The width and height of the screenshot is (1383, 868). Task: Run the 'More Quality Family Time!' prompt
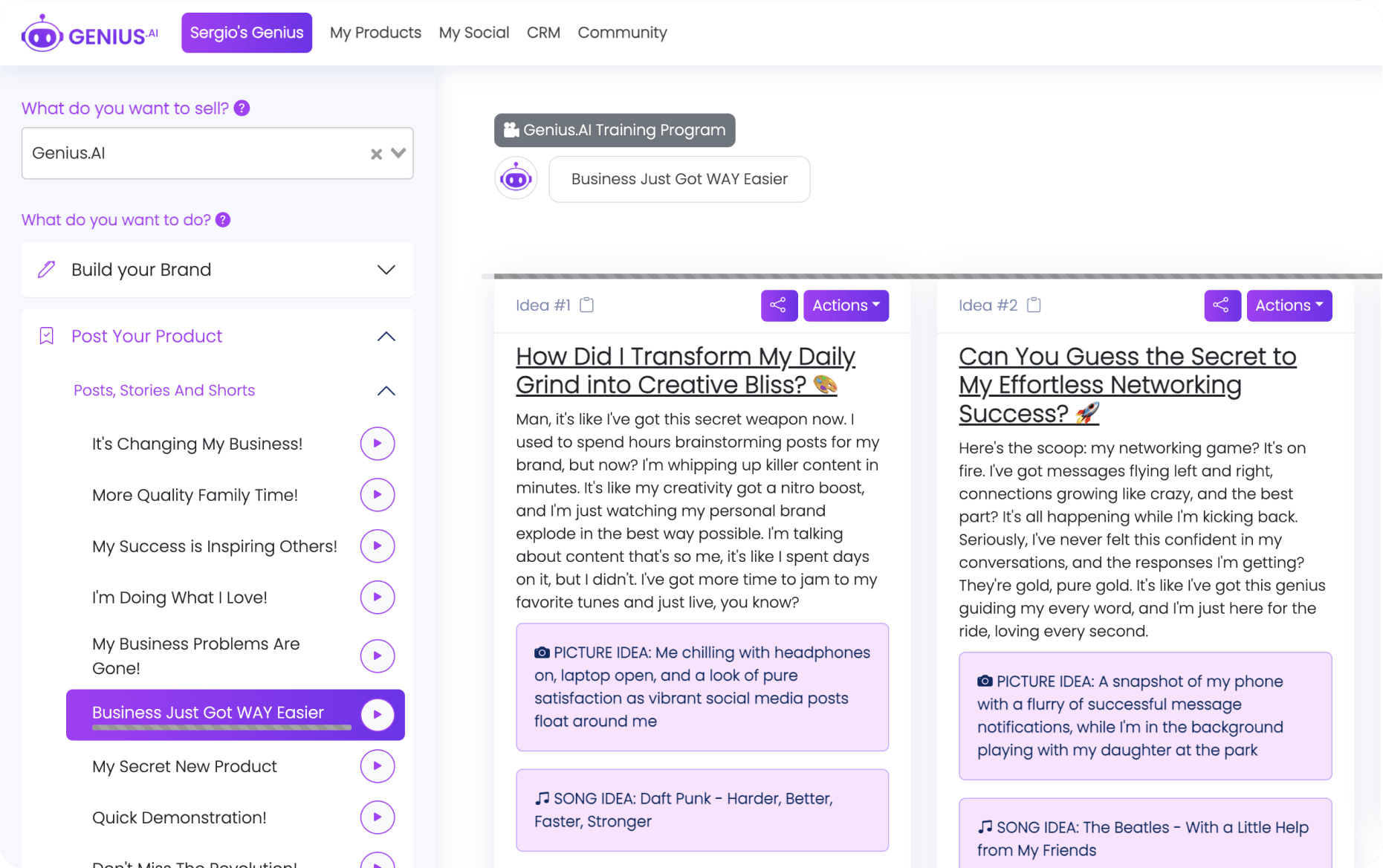click(378, 495)
